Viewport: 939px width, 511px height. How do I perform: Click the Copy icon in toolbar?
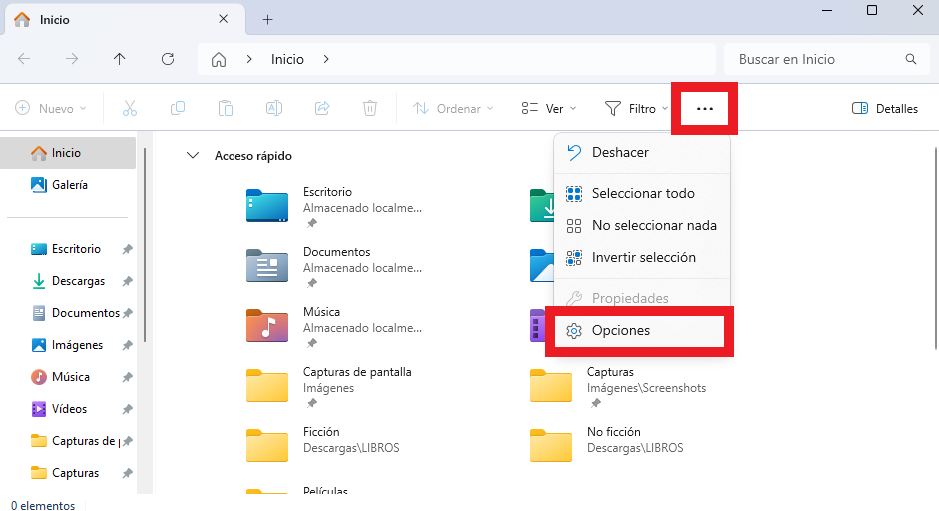coord(178,108)
